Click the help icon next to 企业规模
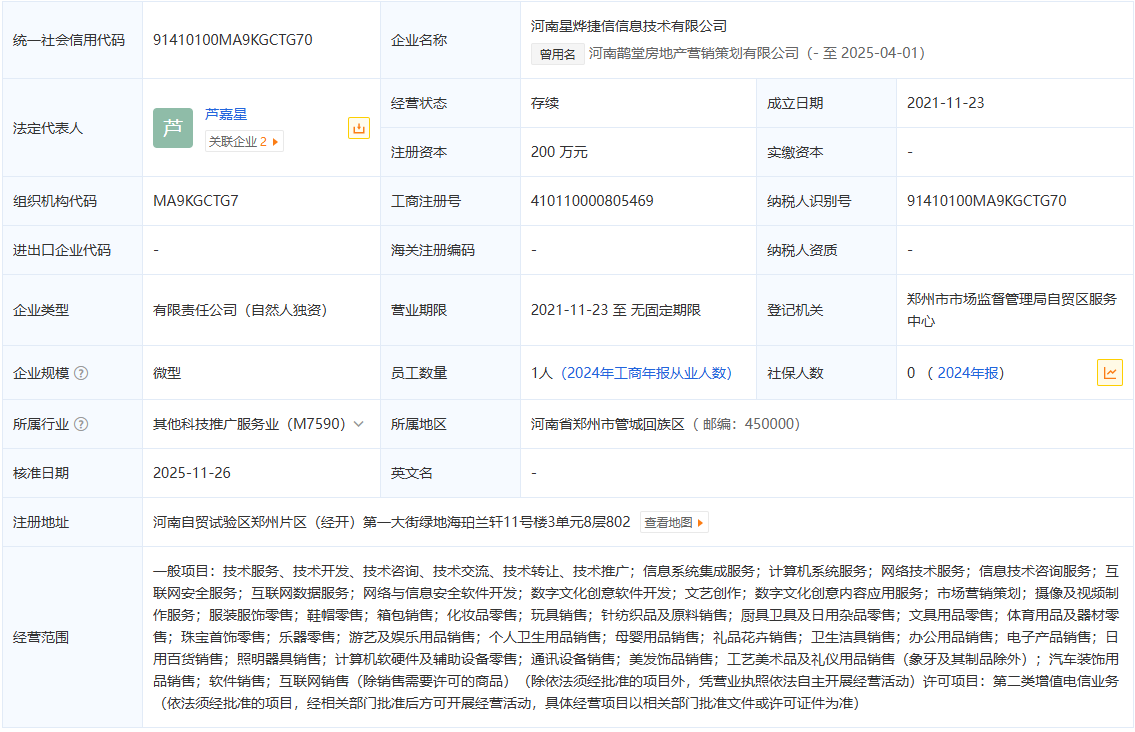The image size is (1135, 732). [81, 373]
